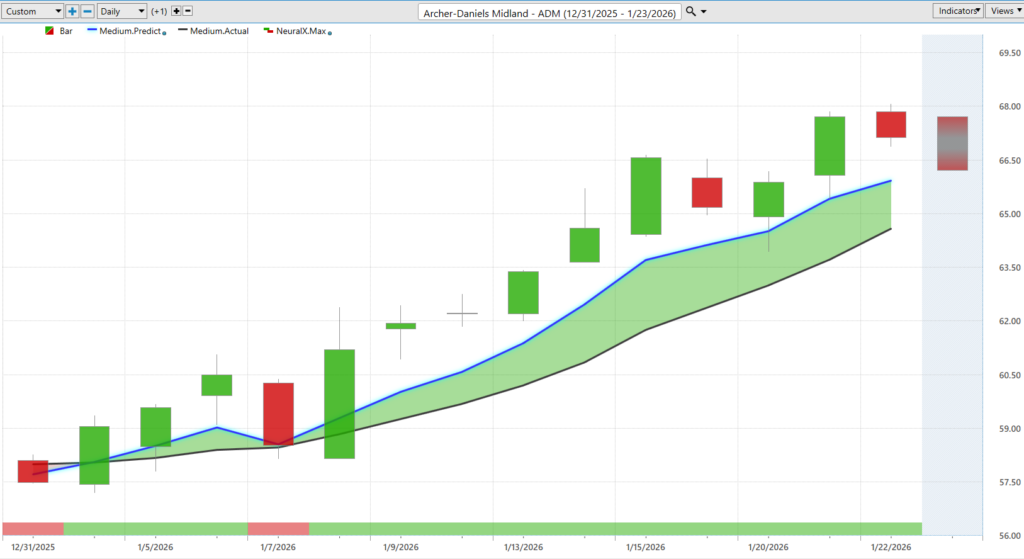Open the Indicators dropdown
Viewport: 1024px width, 559px height.
957,10
